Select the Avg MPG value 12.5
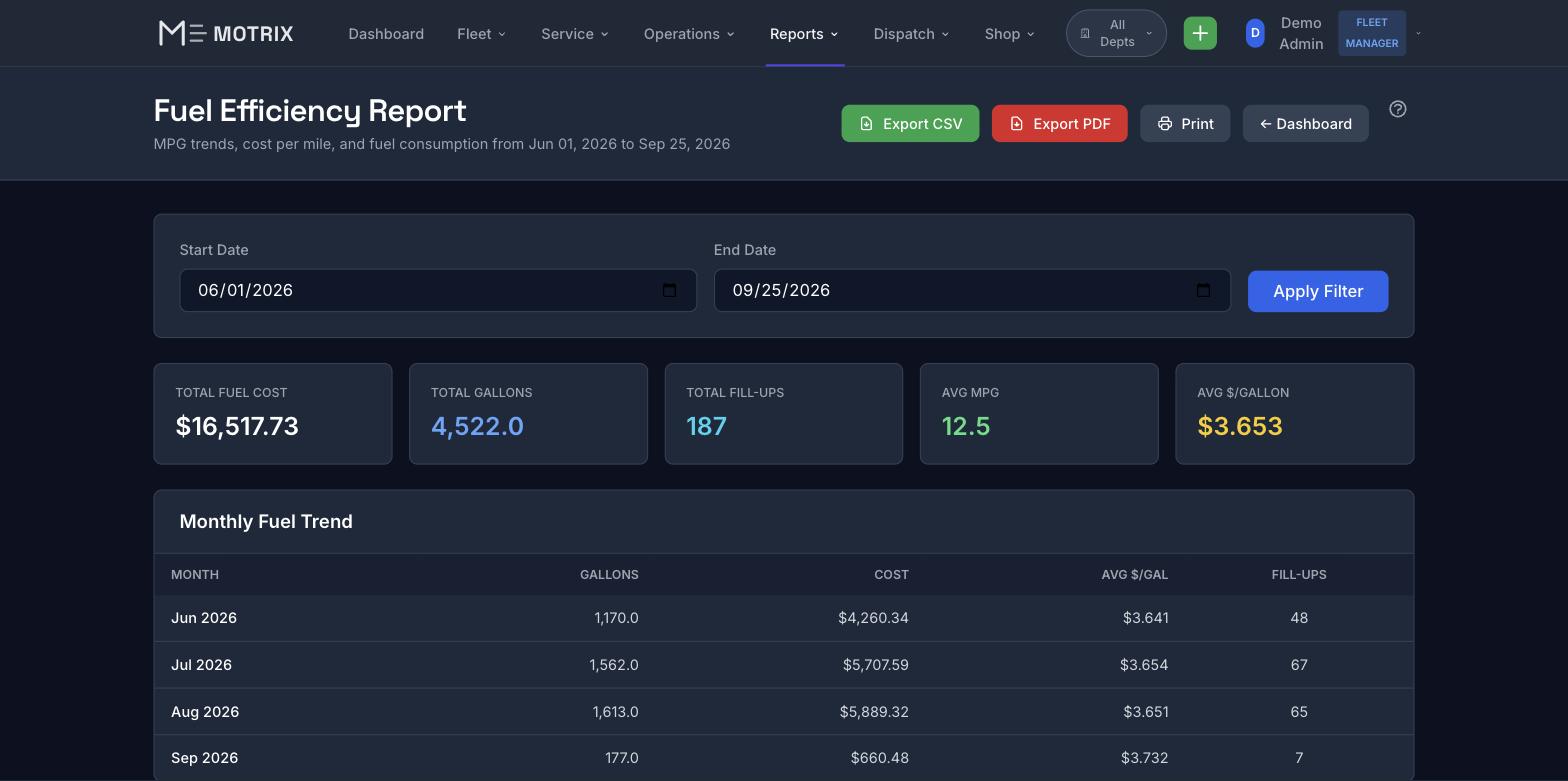The image size is (1568, 781). pyautogui.click(x=966, y=426)
